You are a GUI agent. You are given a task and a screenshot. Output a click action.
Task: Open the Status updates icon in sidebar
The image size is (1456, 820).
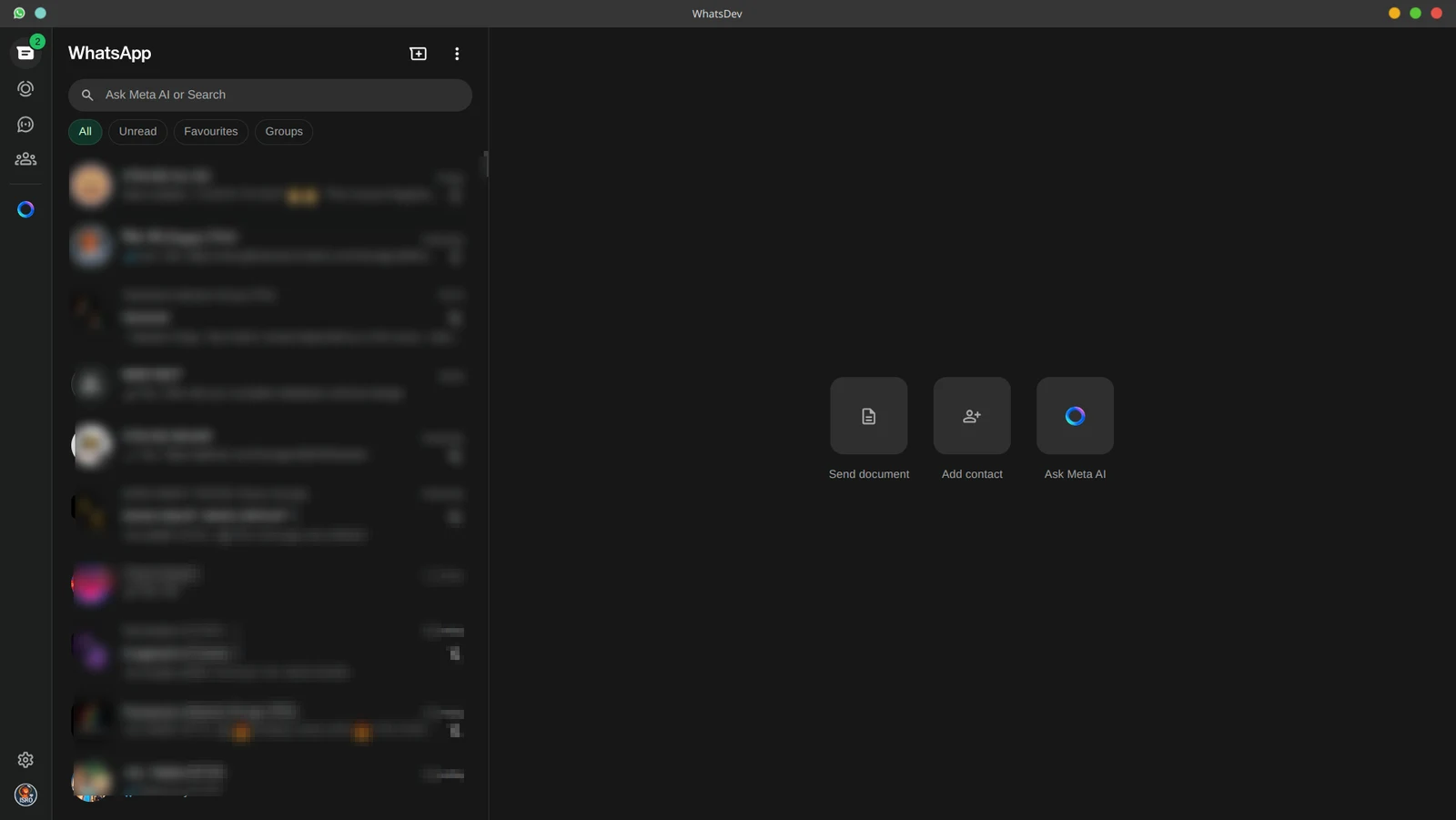pyautogui.click(x=25, y=88)
